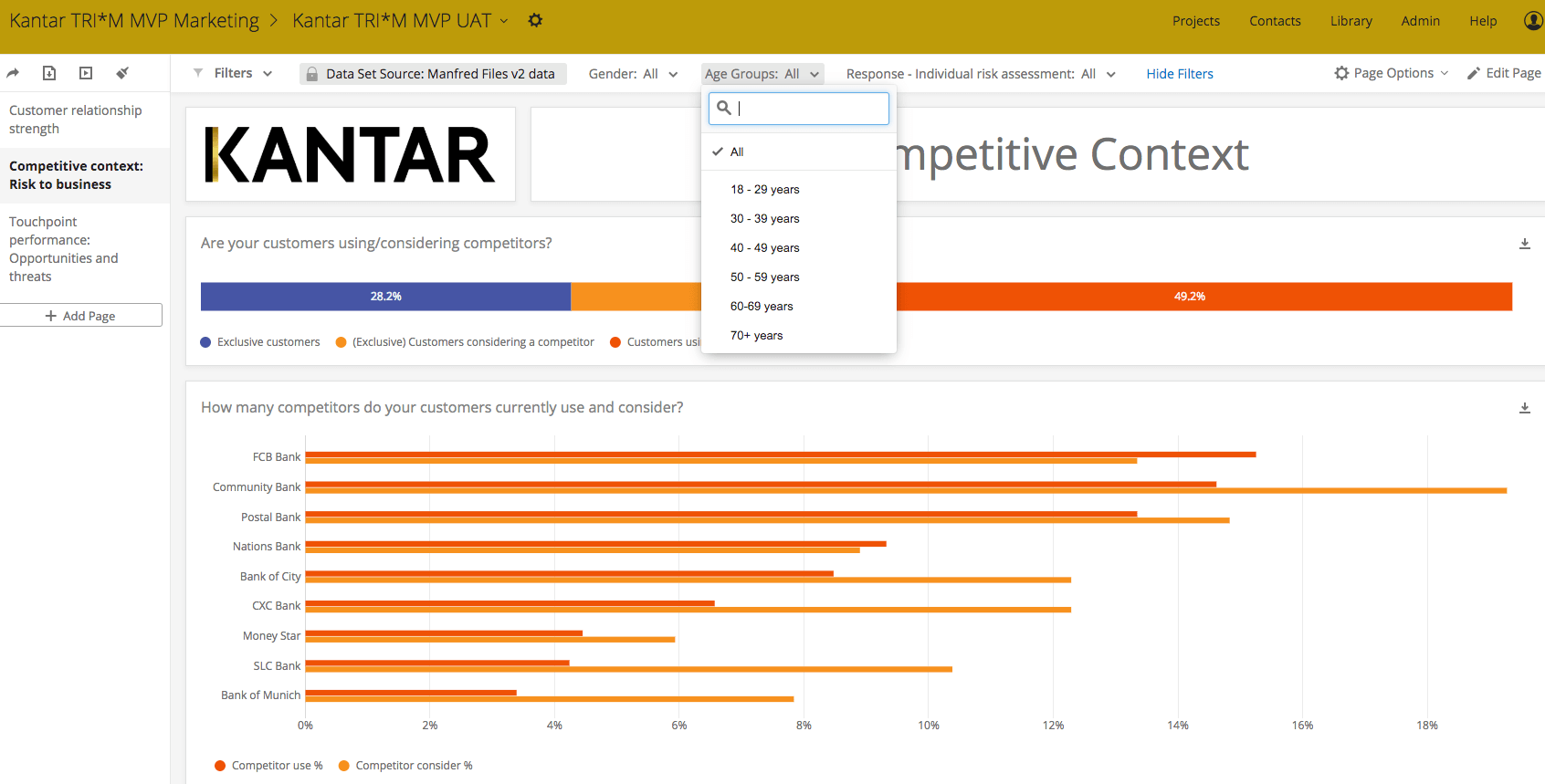
Task: Click the Hide Filters link
Action: coord(1180,74)
